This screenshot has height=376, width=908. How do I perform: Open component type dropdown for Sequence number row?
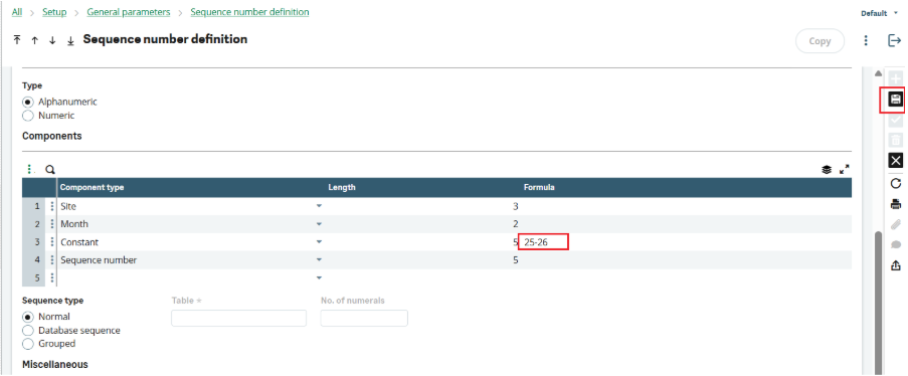[318, 260]
